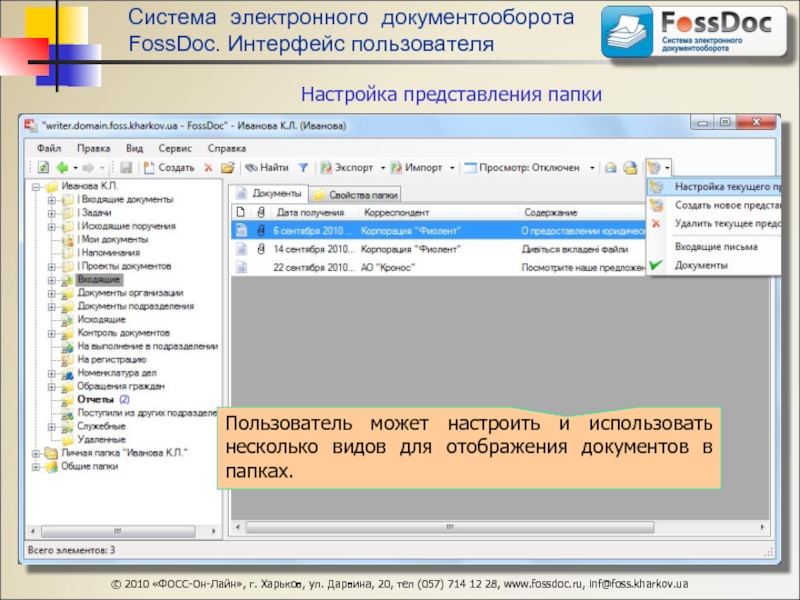Select the Документы tab above the list
This screenshot has height=600, width=800.
pos(268,193)
